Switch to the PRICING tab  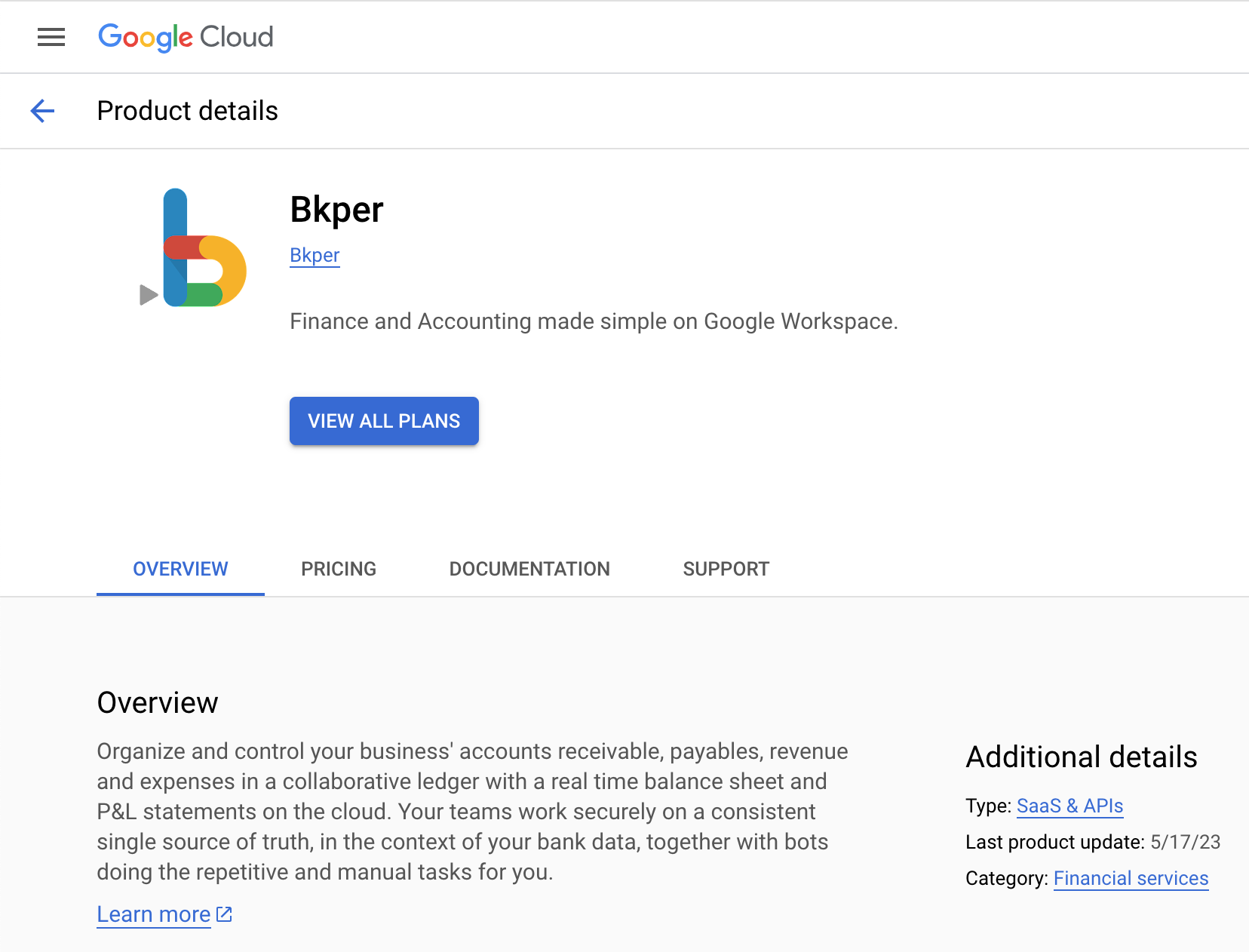tap(338, 569)
